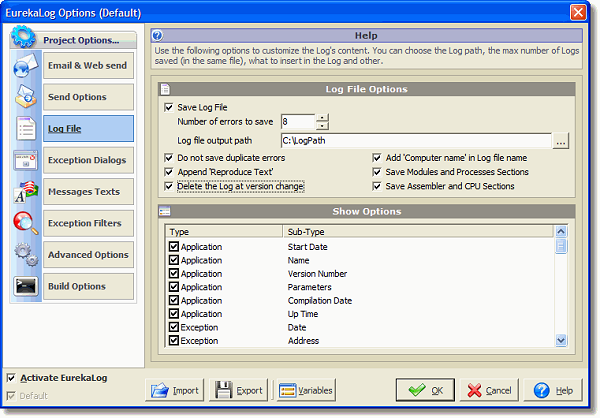The image size is (600, 418).
Task: Click the Import button
Action: [174, 390]
